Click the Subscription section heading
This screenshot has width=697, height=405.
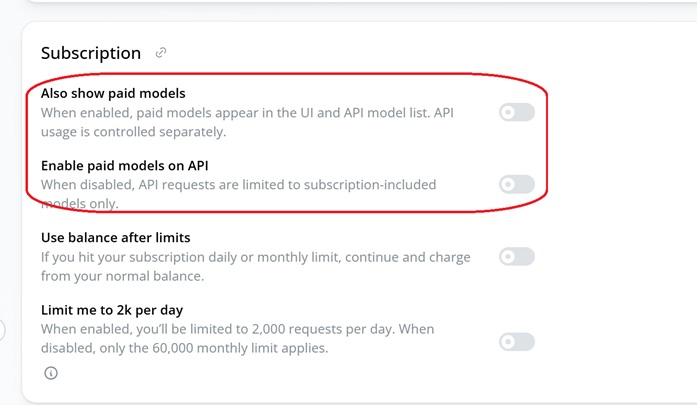91,53
